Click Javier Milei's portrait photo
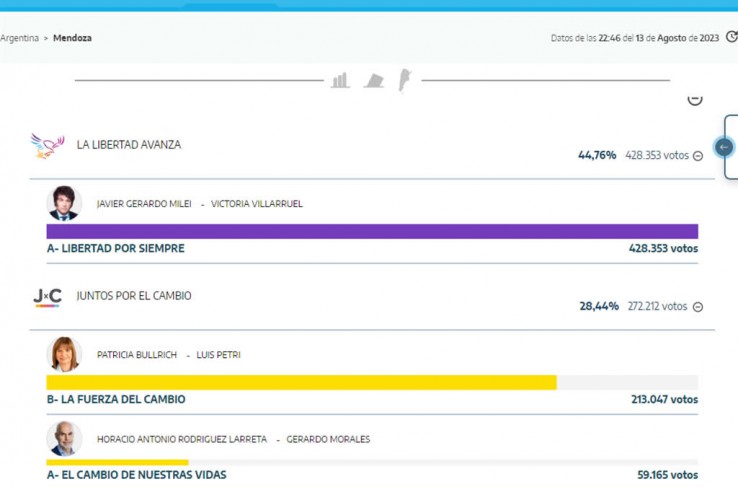The image size is (738, 487). (64, 203)
